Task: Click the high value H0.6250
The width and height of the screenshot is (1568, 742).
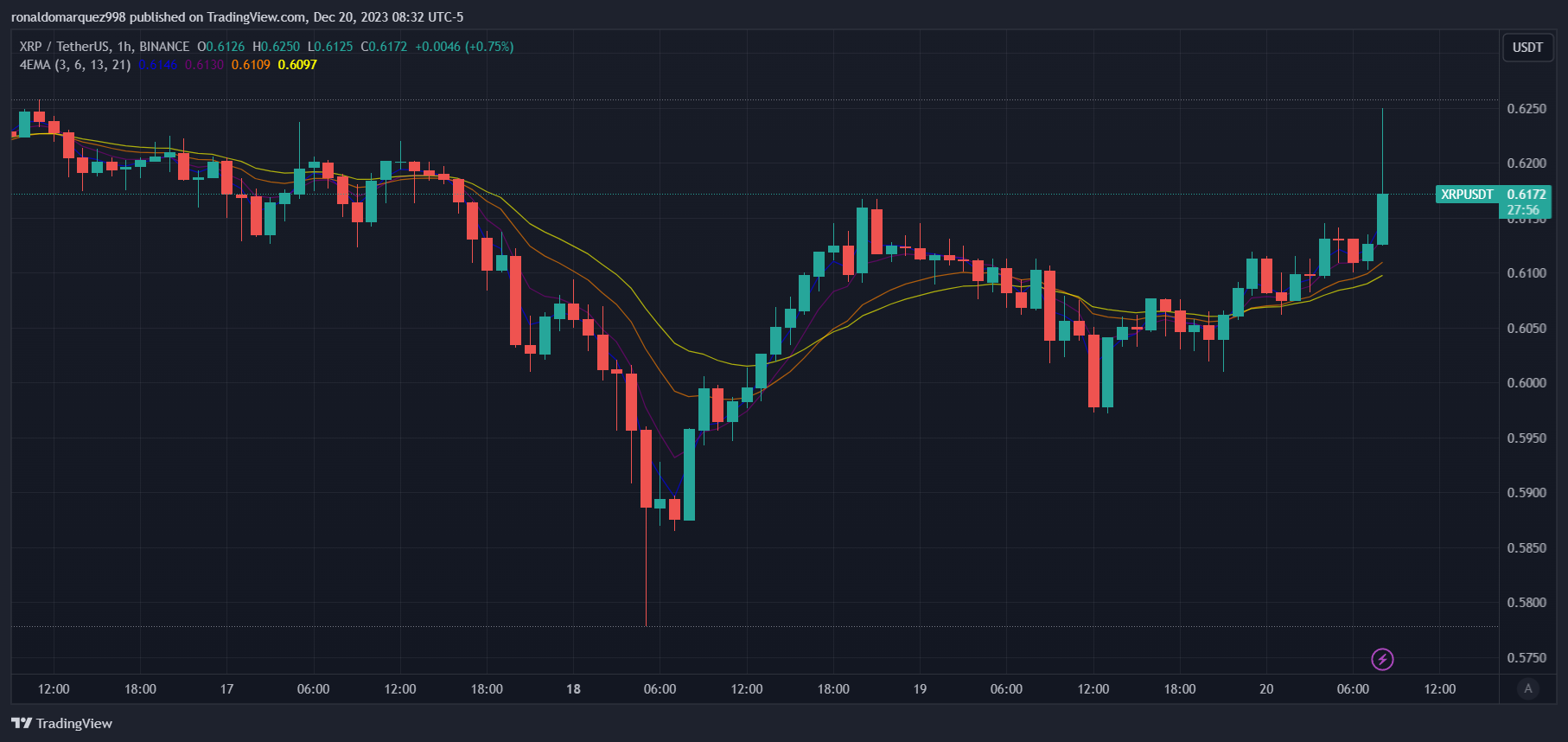Action: click(x=277, y=47)
